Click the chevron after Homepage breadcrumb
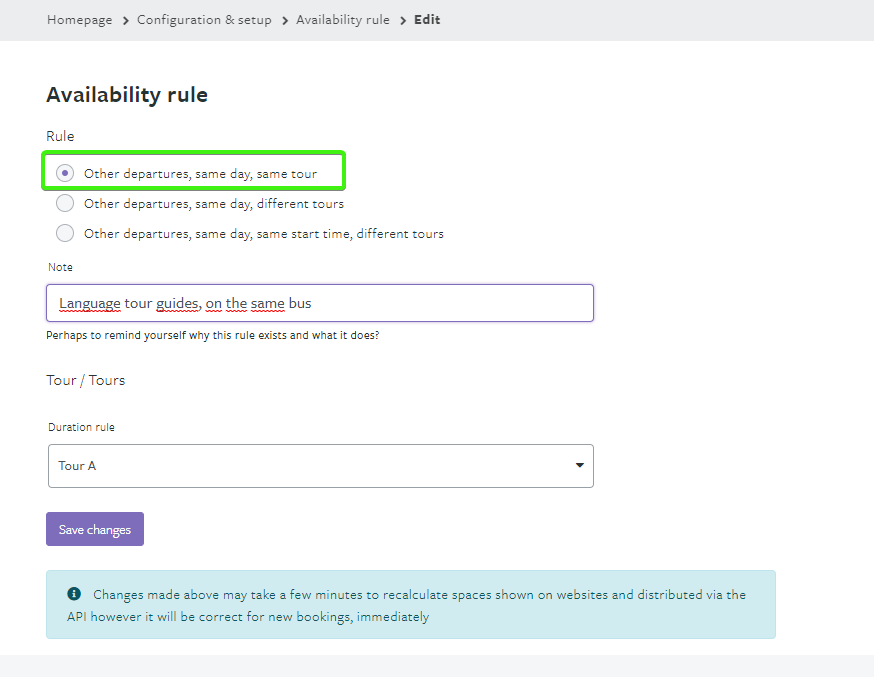The height and width of the screenshot is (677, 874). [125, 21]
